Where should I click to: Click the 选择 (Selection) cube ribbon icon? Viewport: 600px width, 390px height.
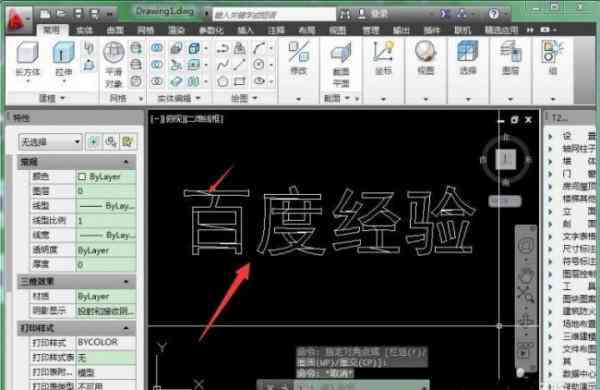click(468, 58)
